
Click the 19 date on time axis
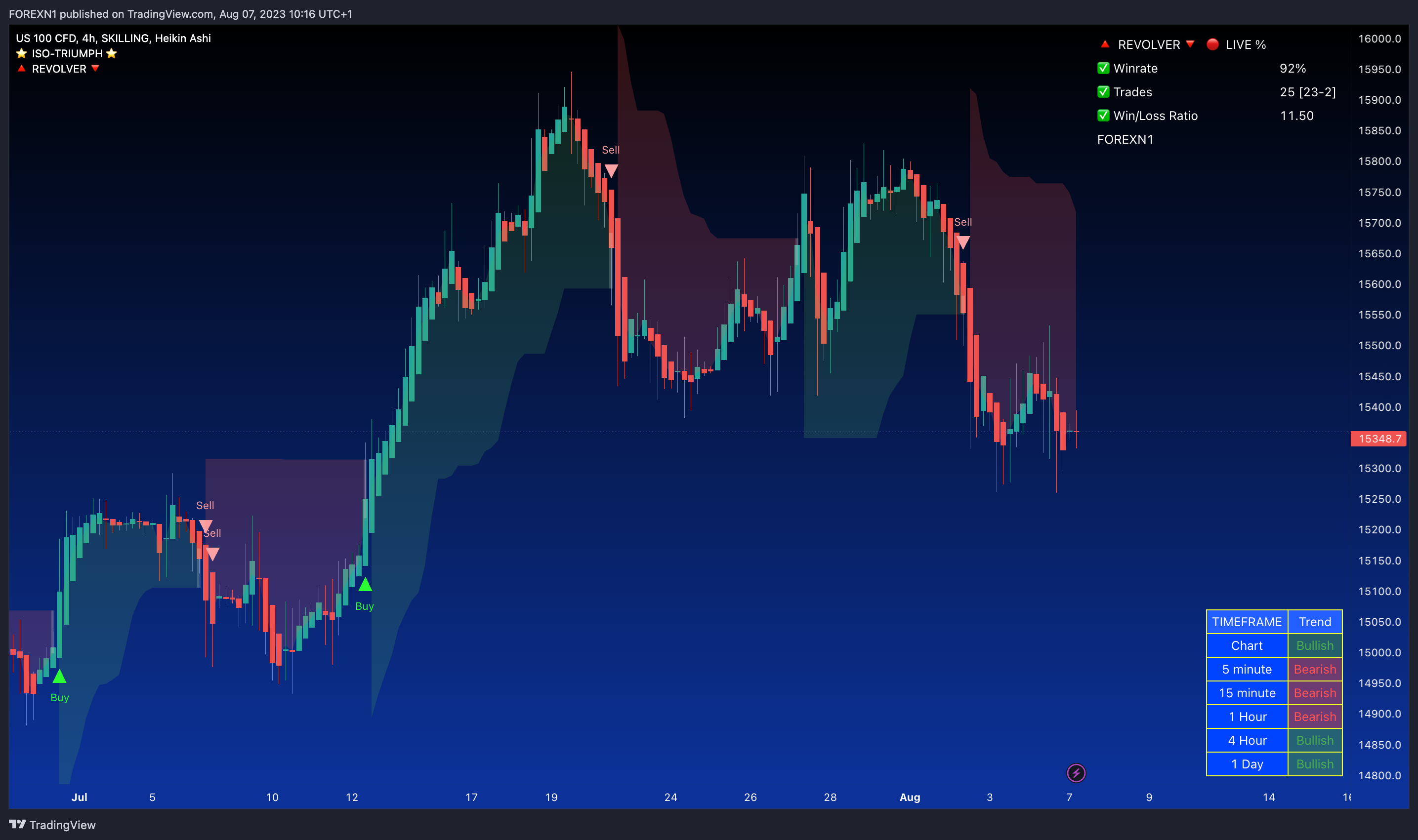[551, 797]
